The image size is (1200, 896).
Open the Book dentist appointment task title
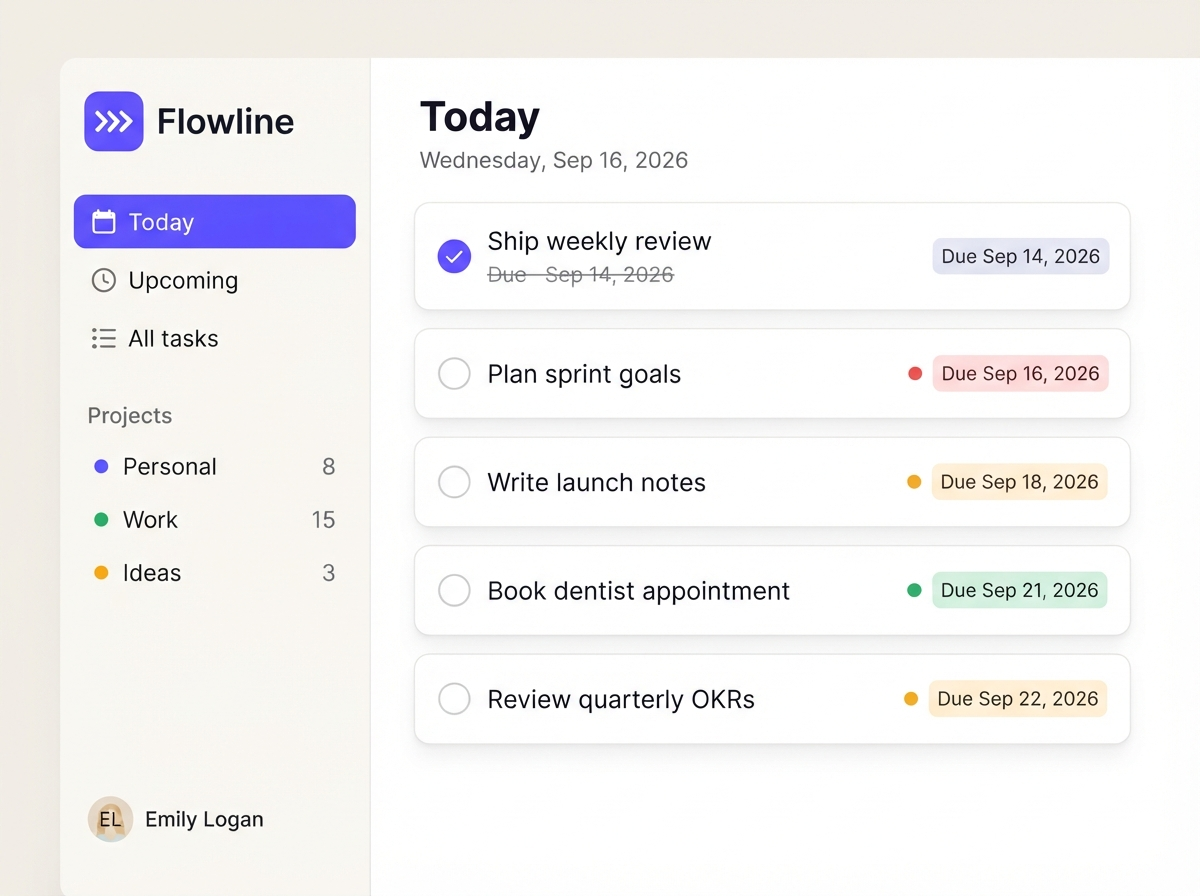pos(639,591)
